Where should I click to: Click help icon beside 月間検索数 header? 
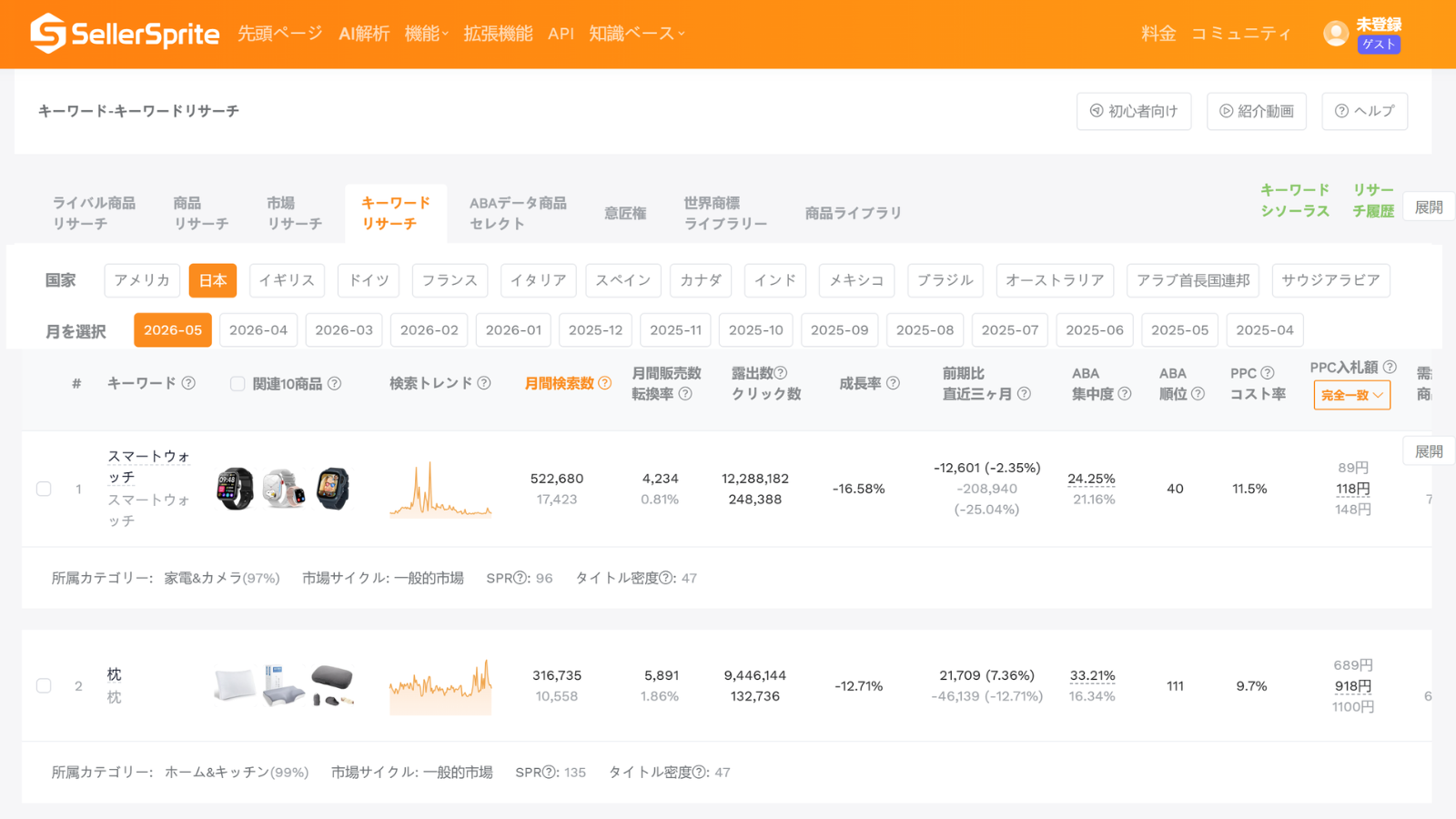[x=604, y=383]
